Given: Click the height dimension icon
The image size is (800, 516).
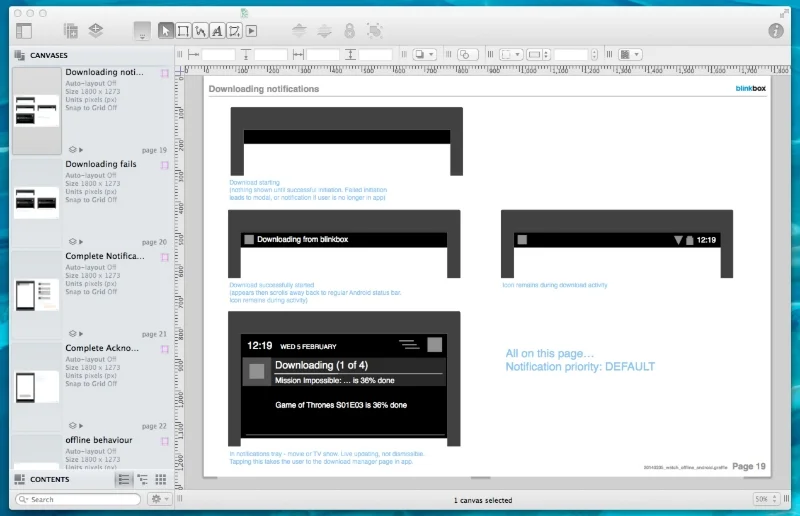Looking at the screenshot, I should click(x=350, y=55).
